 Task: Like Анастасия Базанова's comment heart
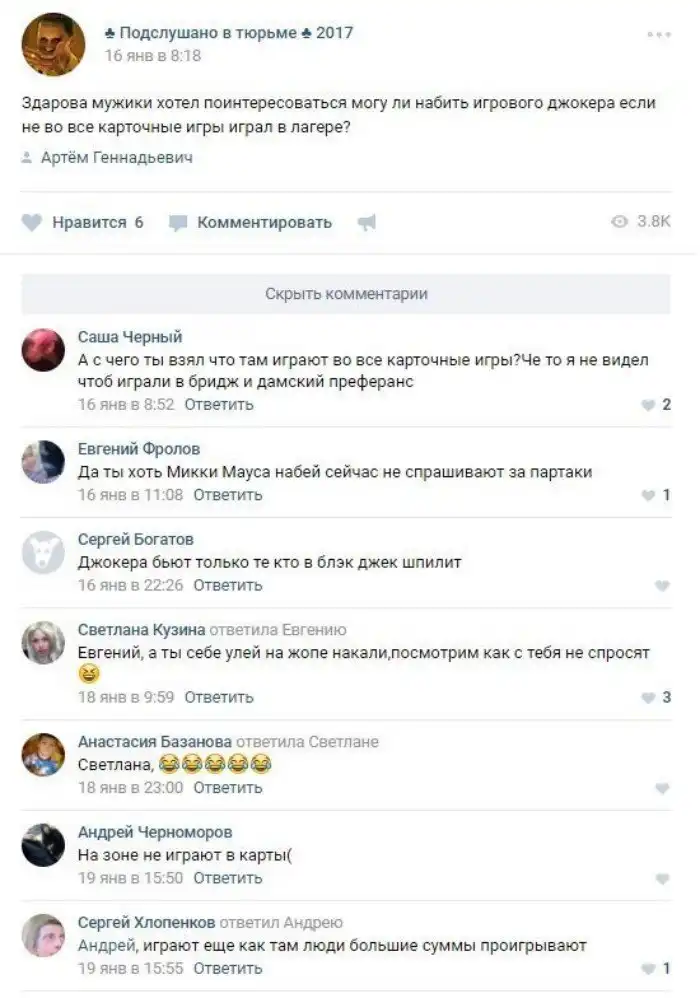(662, 788)
